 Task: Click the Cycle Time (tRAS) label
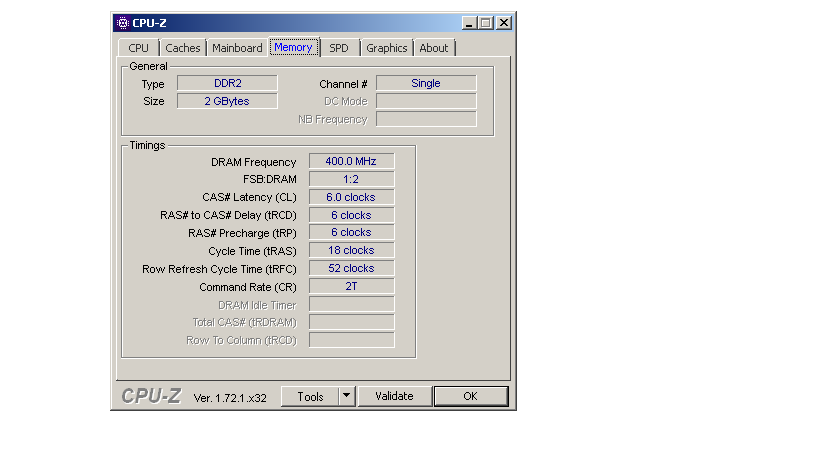click(252, 251)
